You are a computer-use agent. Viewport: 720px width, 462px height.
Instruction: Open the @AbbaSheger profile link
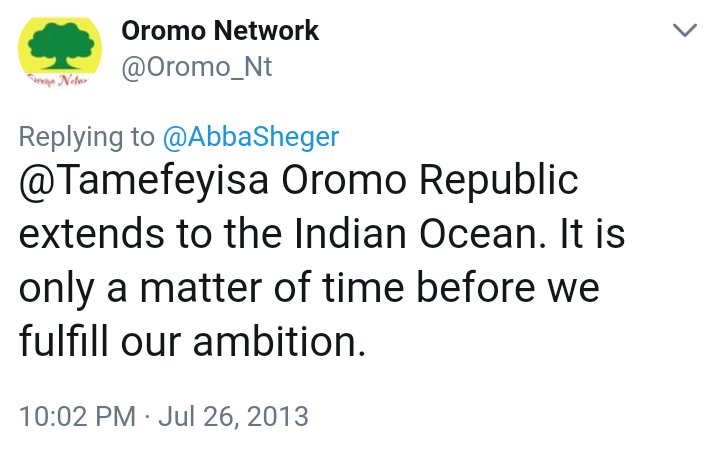[250, 137]
